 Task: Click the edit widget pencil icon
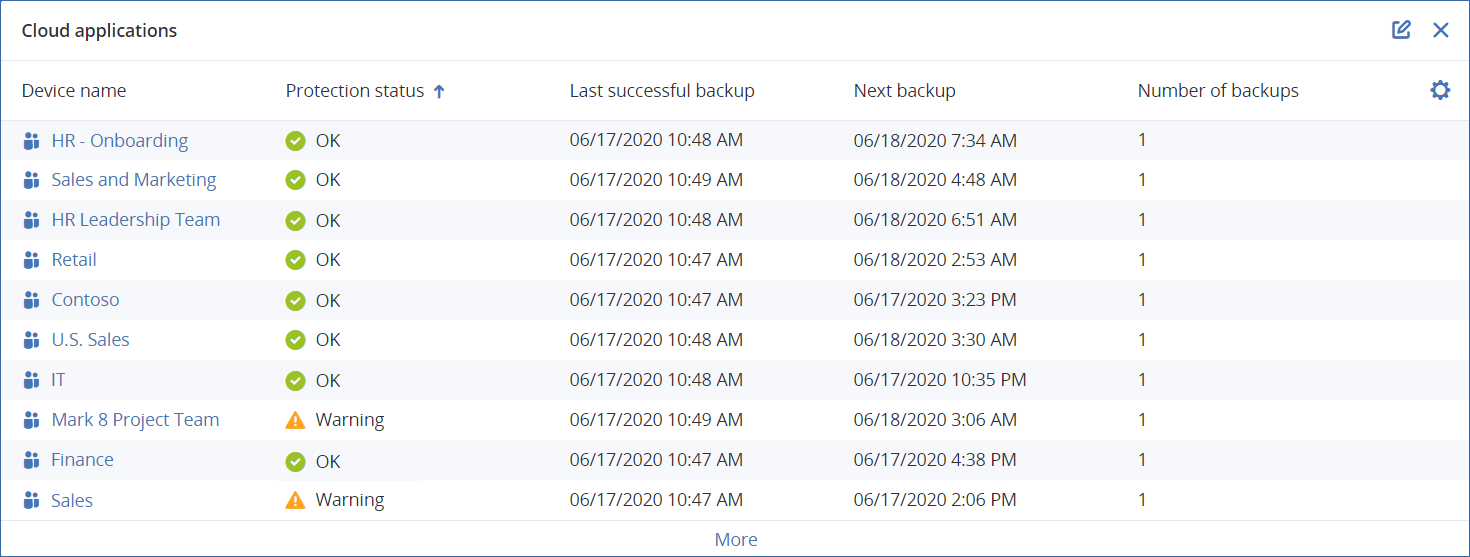[x=1401, y=30]
